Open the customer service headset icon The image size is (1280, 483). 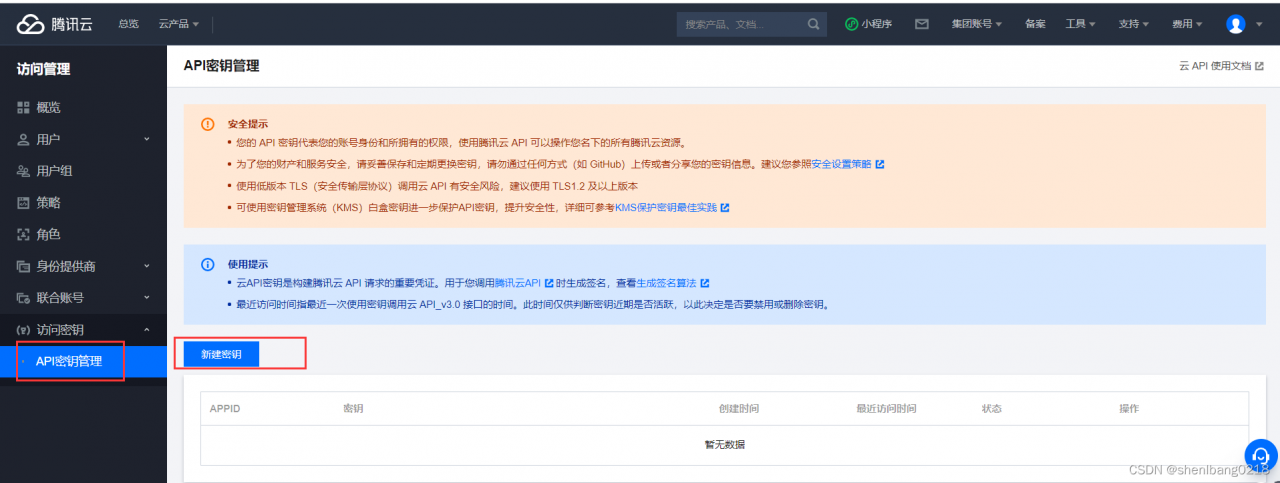coord(1260,457)
